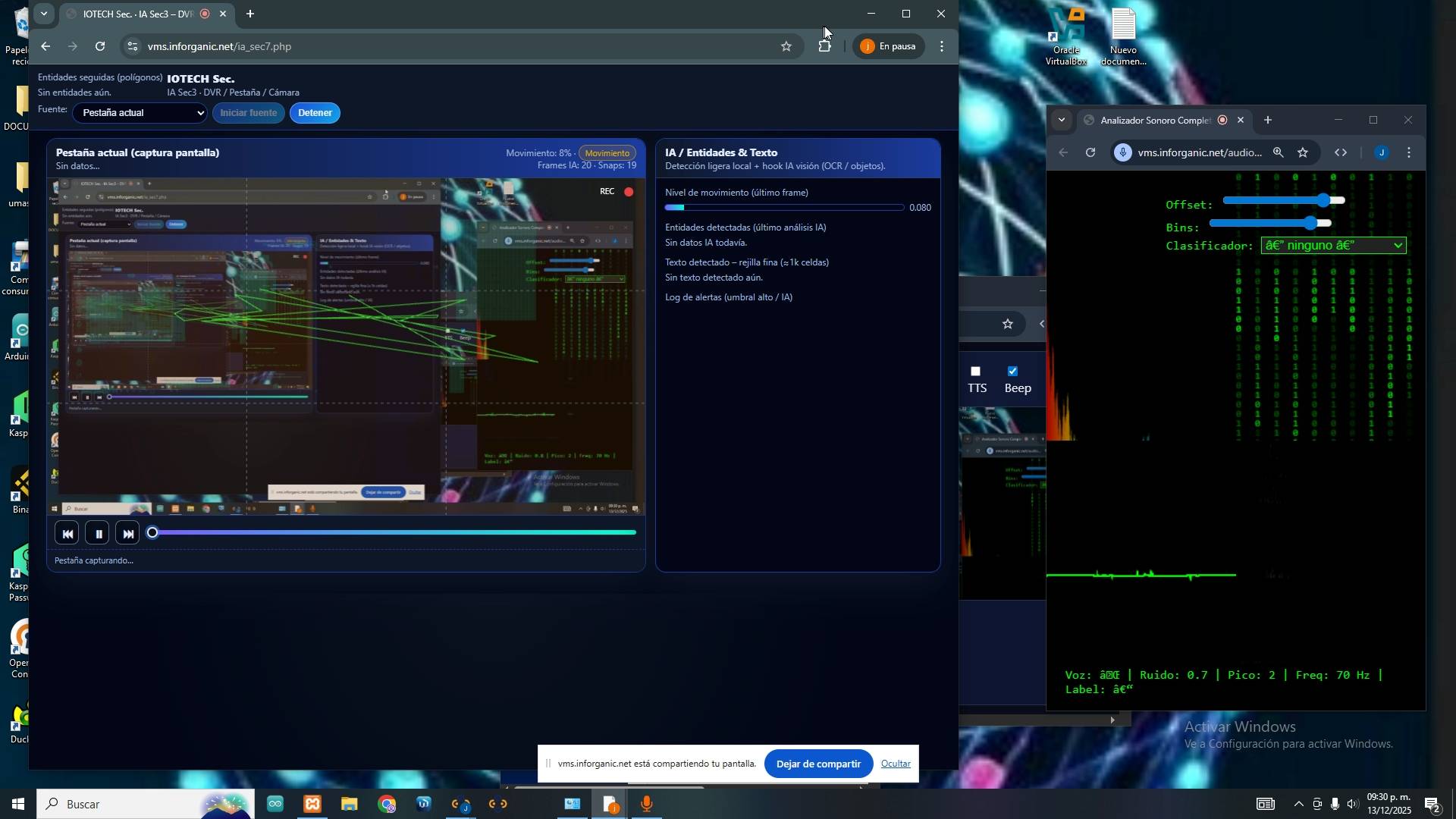Open the Chrome three-dot menu
This screenshot has width=1456, height=819.
pos(942,46)
